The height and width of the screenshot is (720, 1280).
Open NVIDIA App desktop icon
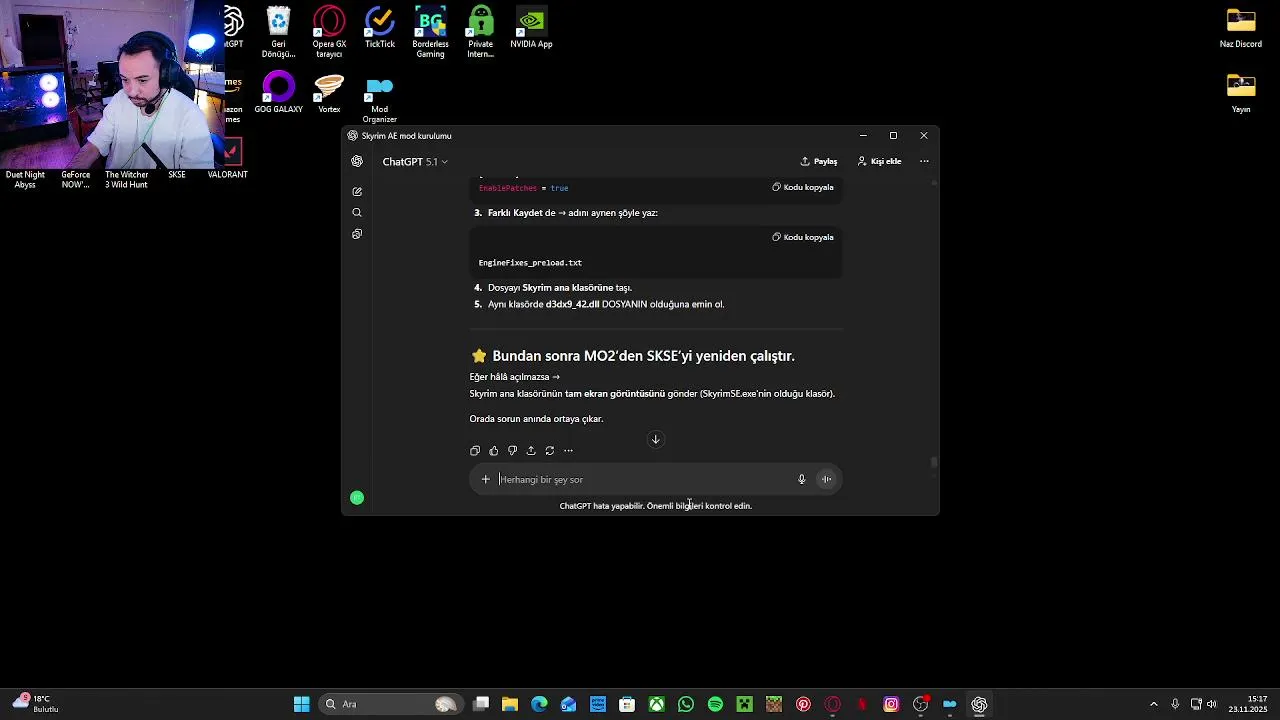[x=531, y=27]
